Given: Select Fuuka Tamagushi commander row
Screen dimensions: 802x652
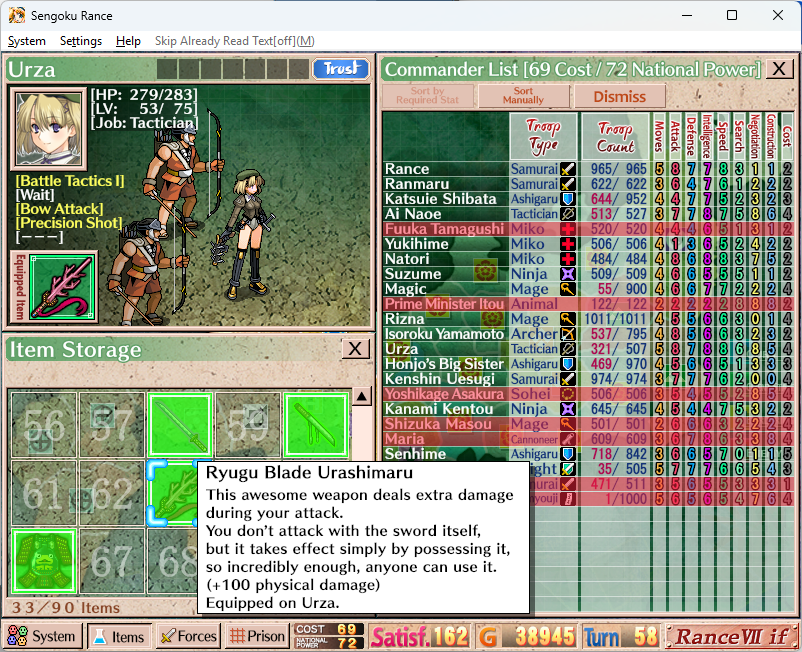Looking at the screenshot, I should coord(588,229).
